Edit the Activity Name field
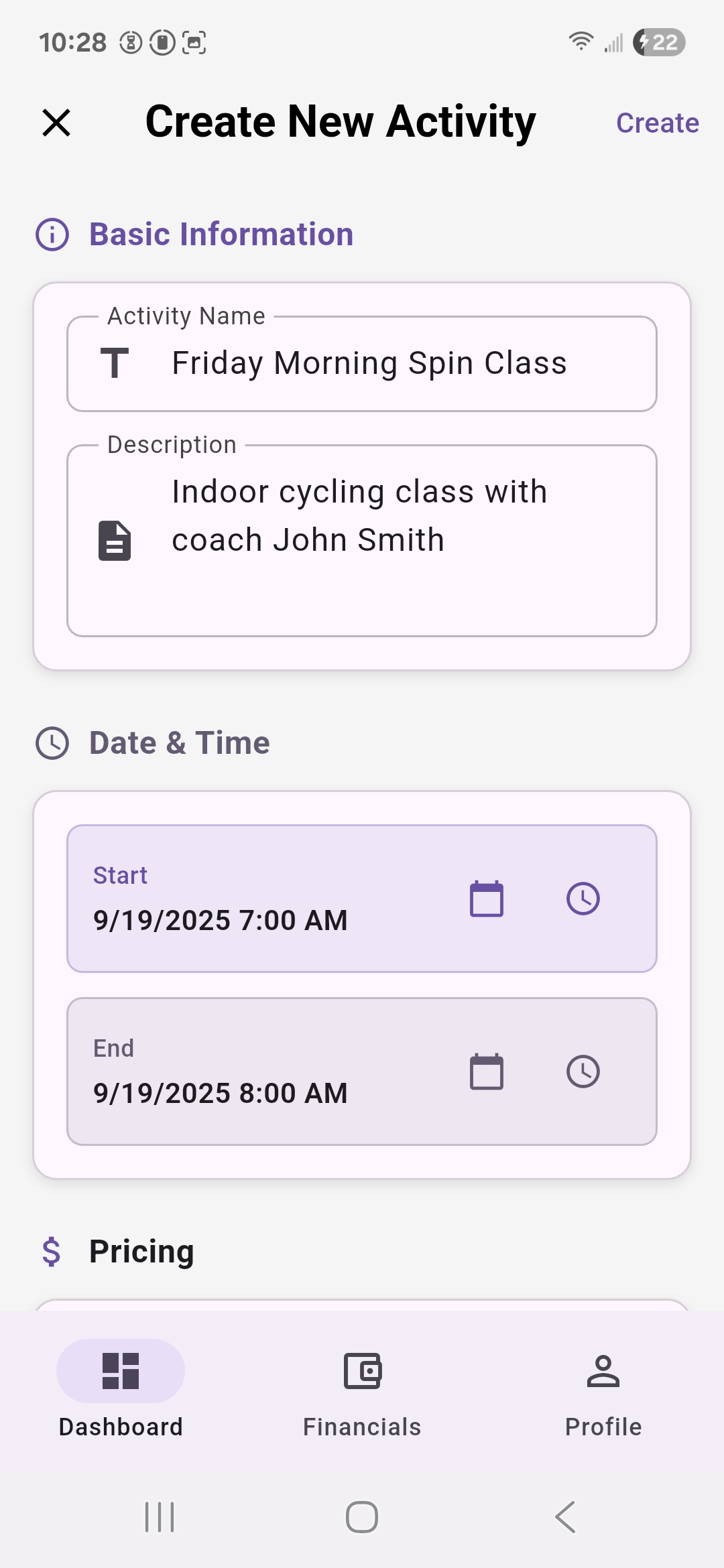Viewport: 724px width, 1568px height. [369, 363]
